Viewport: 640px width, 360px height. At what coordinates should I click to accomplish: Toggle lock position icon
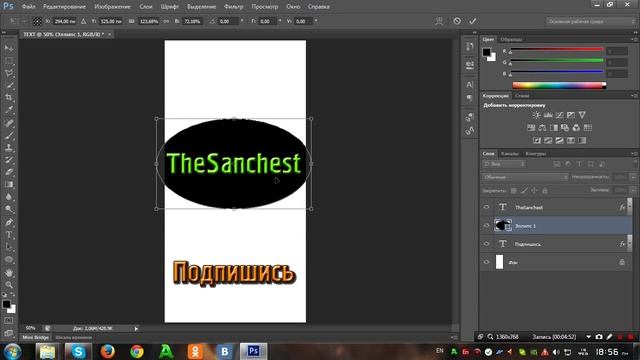[x=534, y=191]
